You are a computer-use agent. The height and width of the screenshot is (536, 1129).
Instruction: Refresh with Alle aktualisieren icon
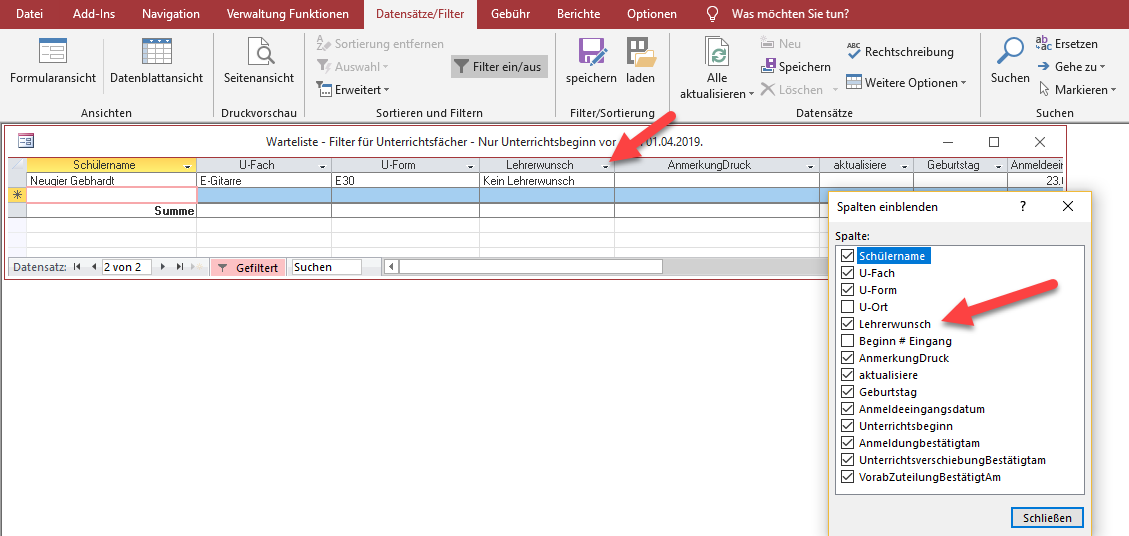tap(717, 52)
